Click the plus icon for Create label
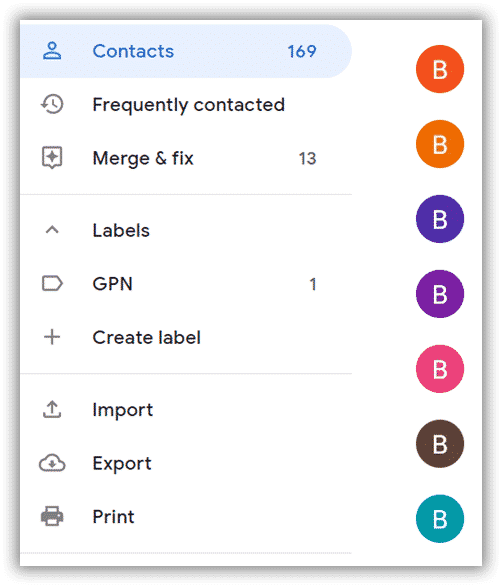 point(52,337)
